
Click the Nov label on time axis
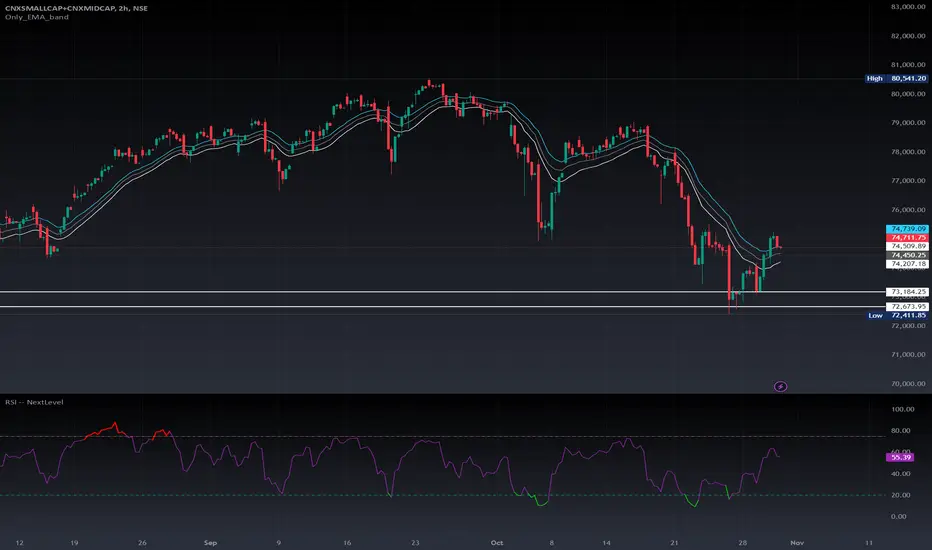click(797, 543)
